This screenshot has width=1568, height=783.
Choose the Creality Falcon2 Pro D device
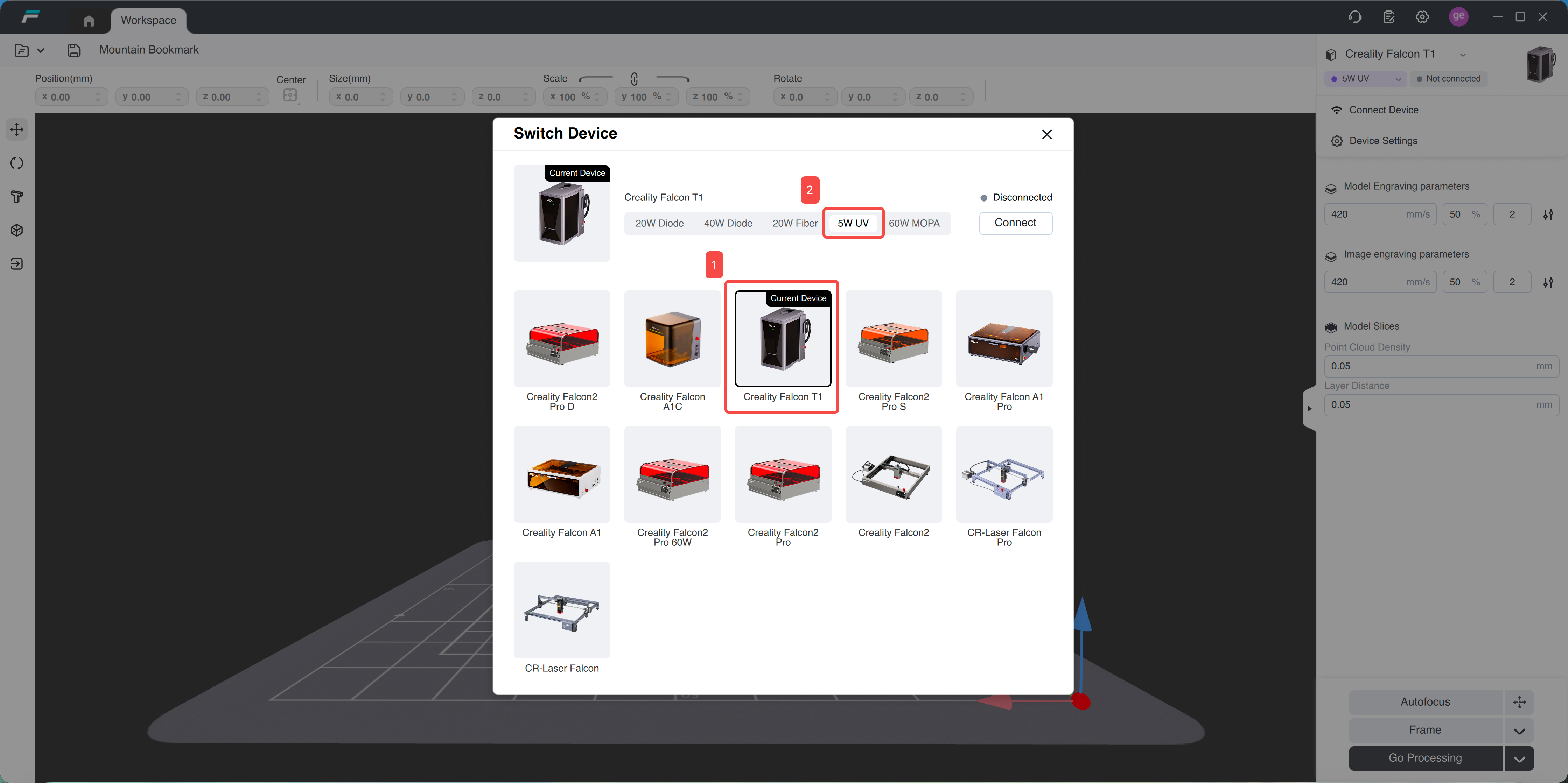coord(562,351)
